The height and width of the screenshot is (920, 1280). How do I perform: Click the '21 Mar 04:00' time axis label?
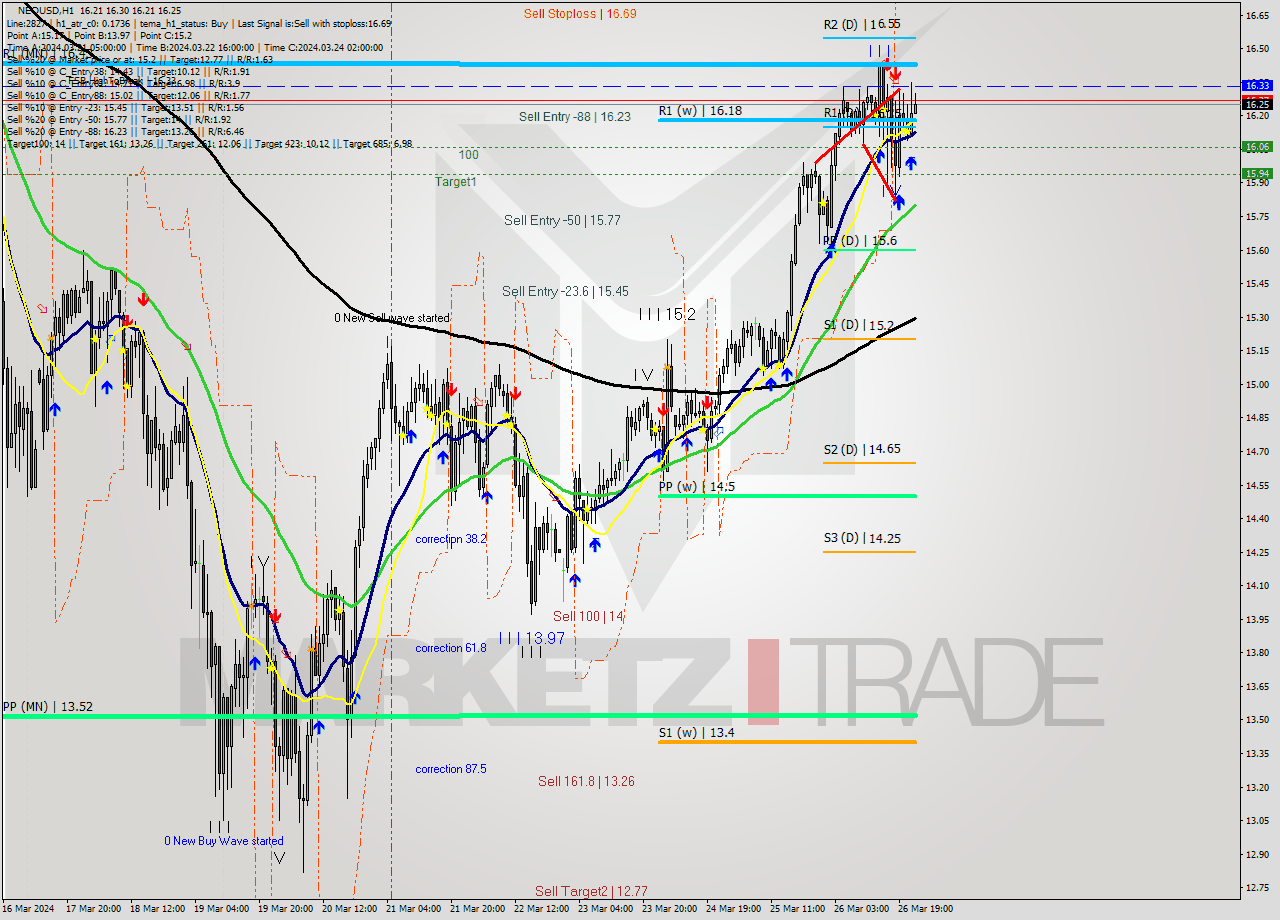pyautogui.click(x=413, y=909)
